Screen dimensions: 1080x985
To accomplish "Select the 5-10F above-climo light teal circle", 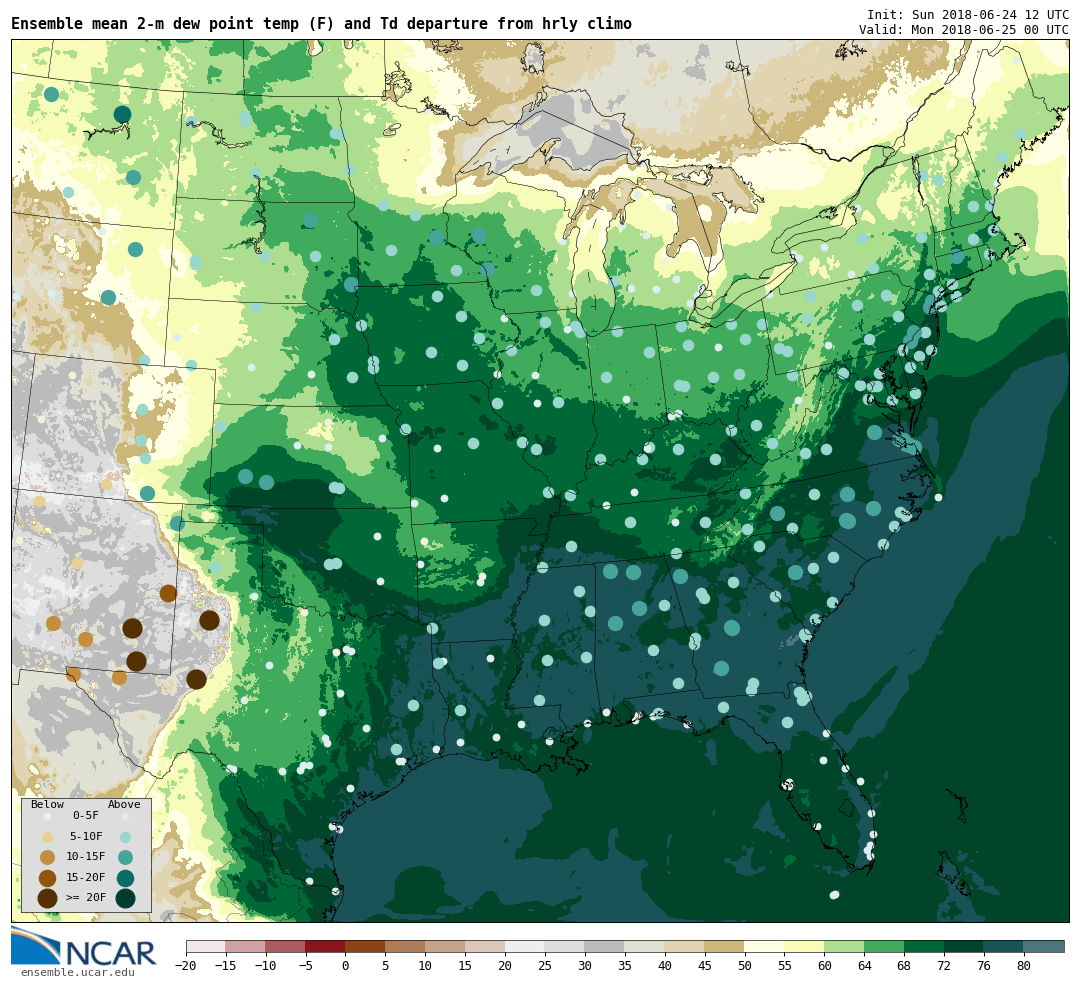I will point(125,838).
